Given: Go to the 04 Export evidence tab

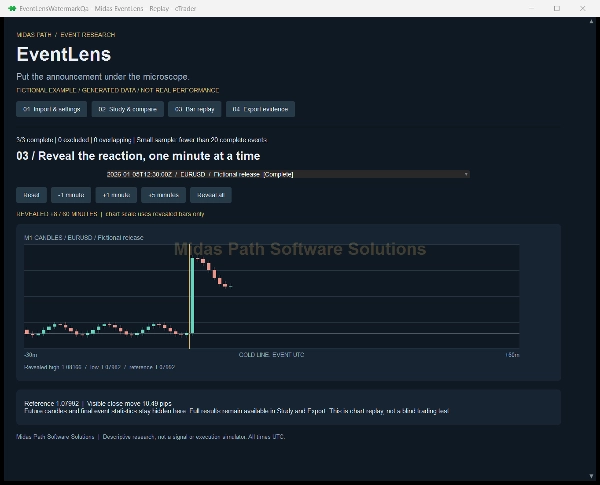Looking at the screenshot, I should tap(260, 109).
